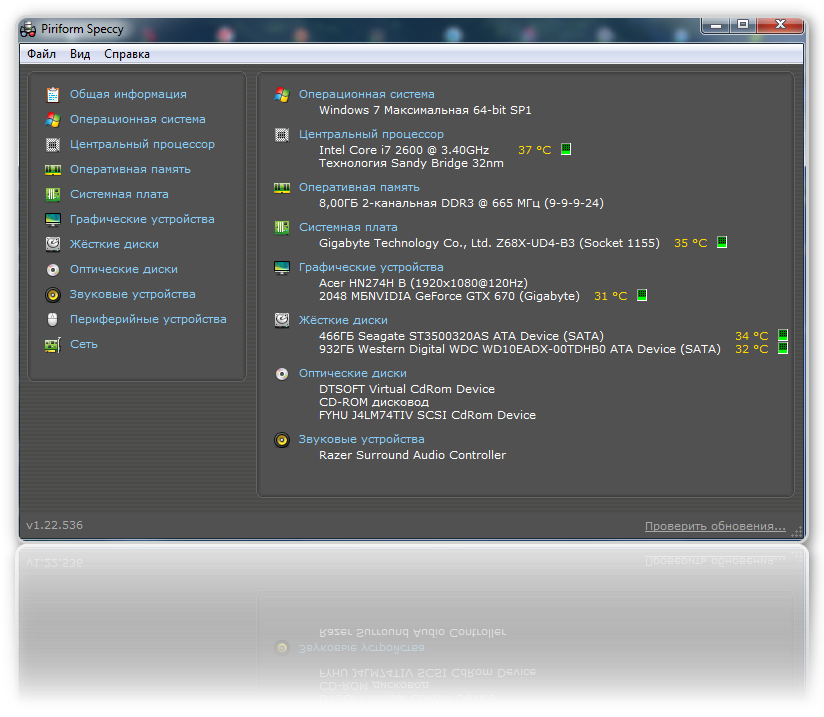This screenshot has width=824, height=717.
Task: Click the Intel Core i7 2600 text line
Action: [404, 150]
